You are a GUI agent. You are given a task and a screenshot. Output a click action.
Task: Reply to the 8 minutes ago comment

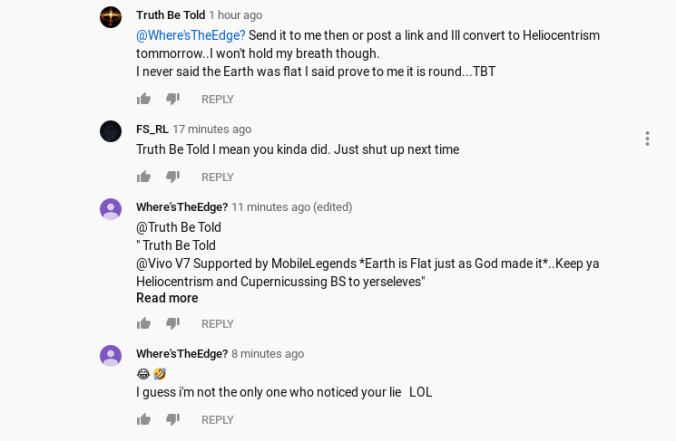click(x=217, y=420)
